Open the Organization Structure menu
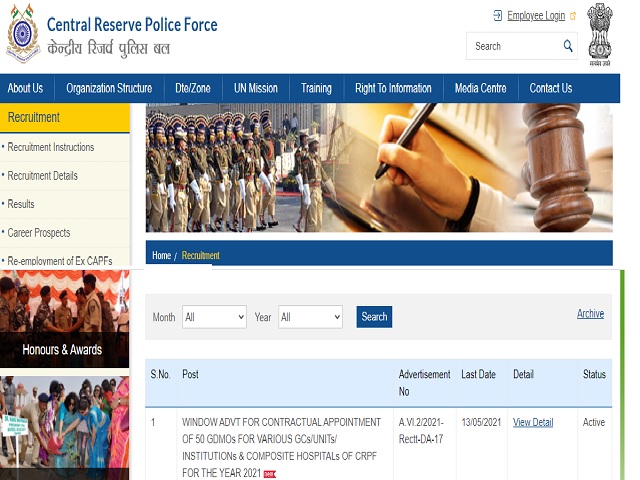Viewport: 640px width, 480px height. coord(109,88)
